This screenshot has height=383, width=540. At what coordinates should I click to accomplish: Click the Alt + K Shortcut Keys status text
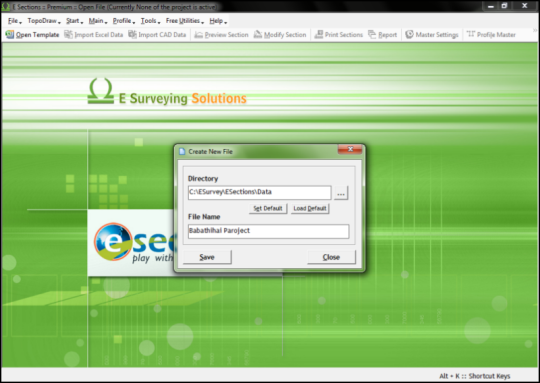coord(475,376)
